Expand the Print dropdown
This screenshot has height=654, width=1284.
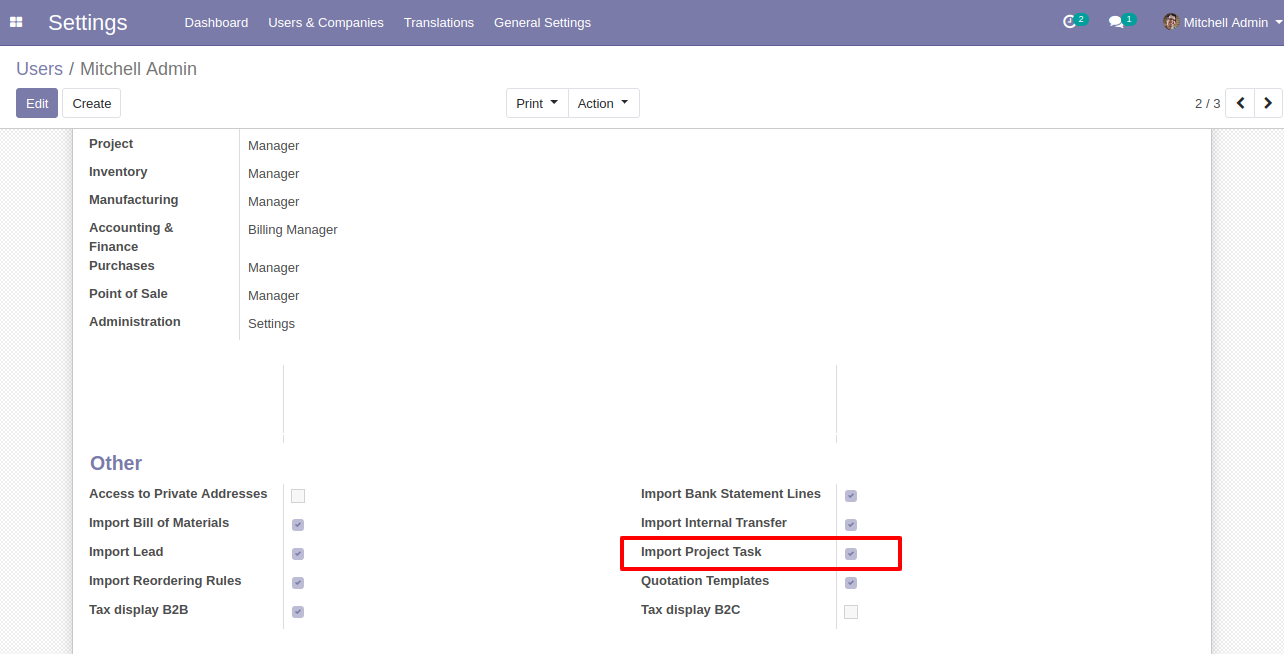[x=537, y=103]
